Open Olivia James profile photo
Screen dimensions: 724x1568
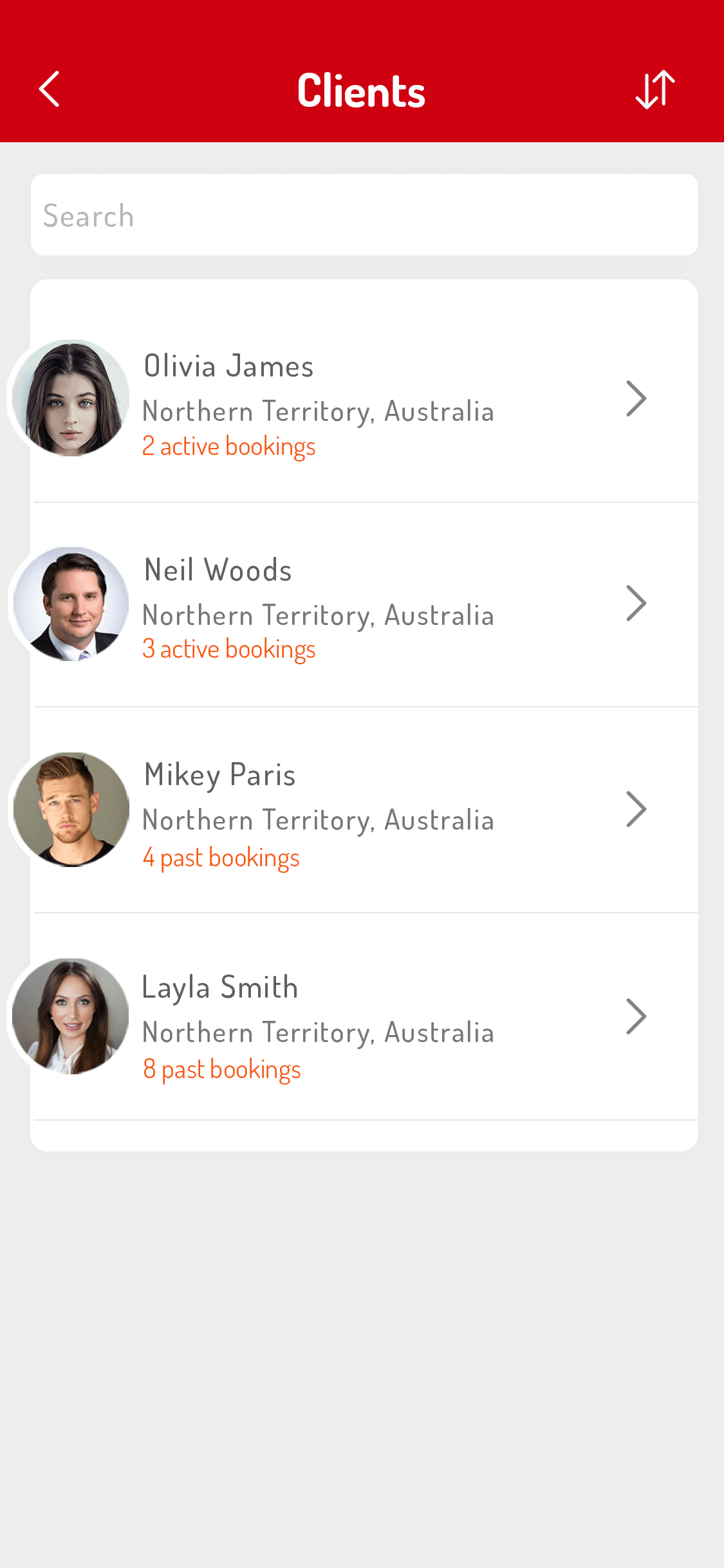[x=71, y=398]
